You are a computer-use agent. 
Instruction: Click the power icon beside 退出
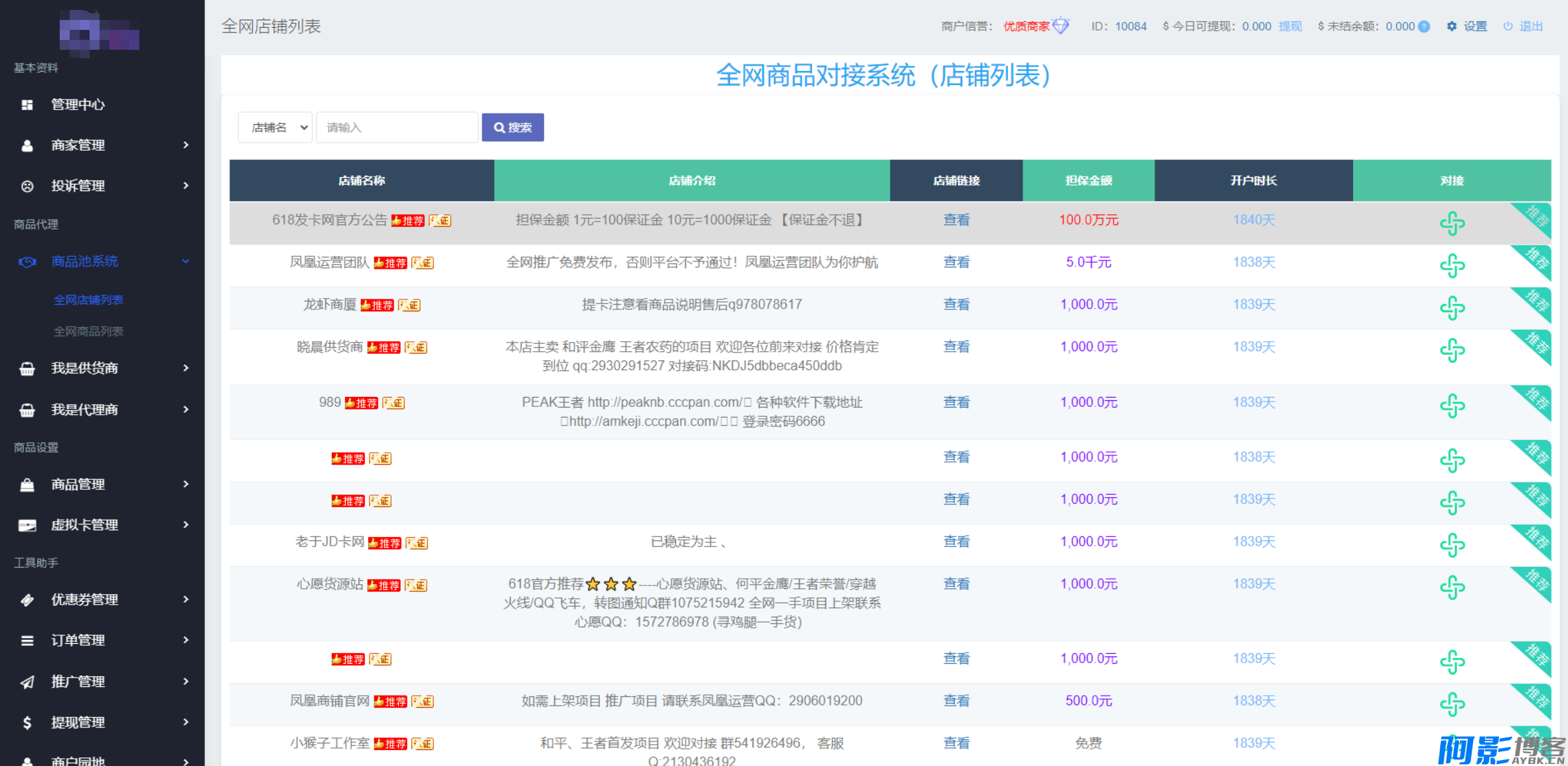(1508, 27)
